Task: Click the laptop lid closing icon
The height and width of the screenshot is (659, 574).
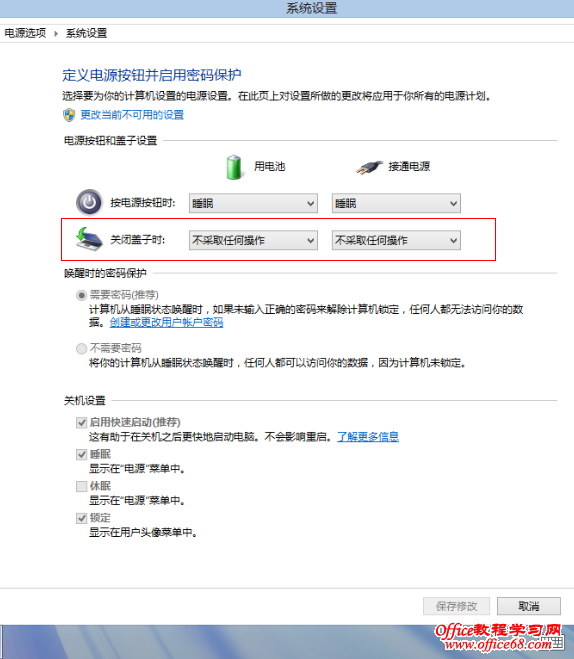Action: point(89,239)
